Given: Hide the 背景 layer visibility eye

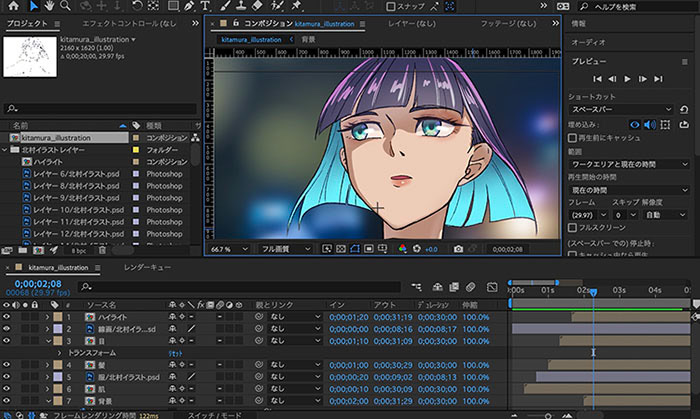Looking at the screenshot, I should 6,401.
